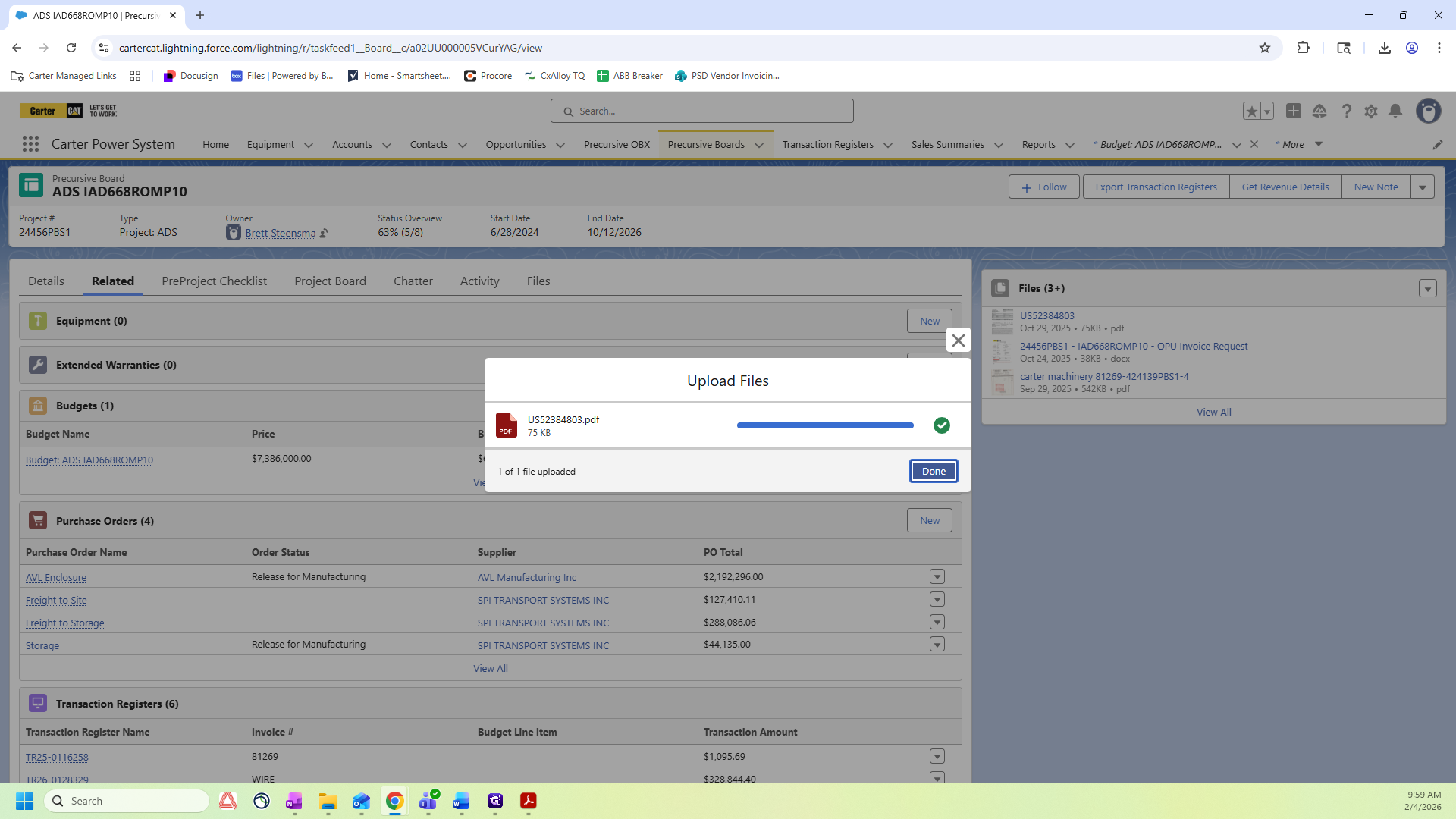Open Adobe Acrobat from the taskbar

click(529, 801)
